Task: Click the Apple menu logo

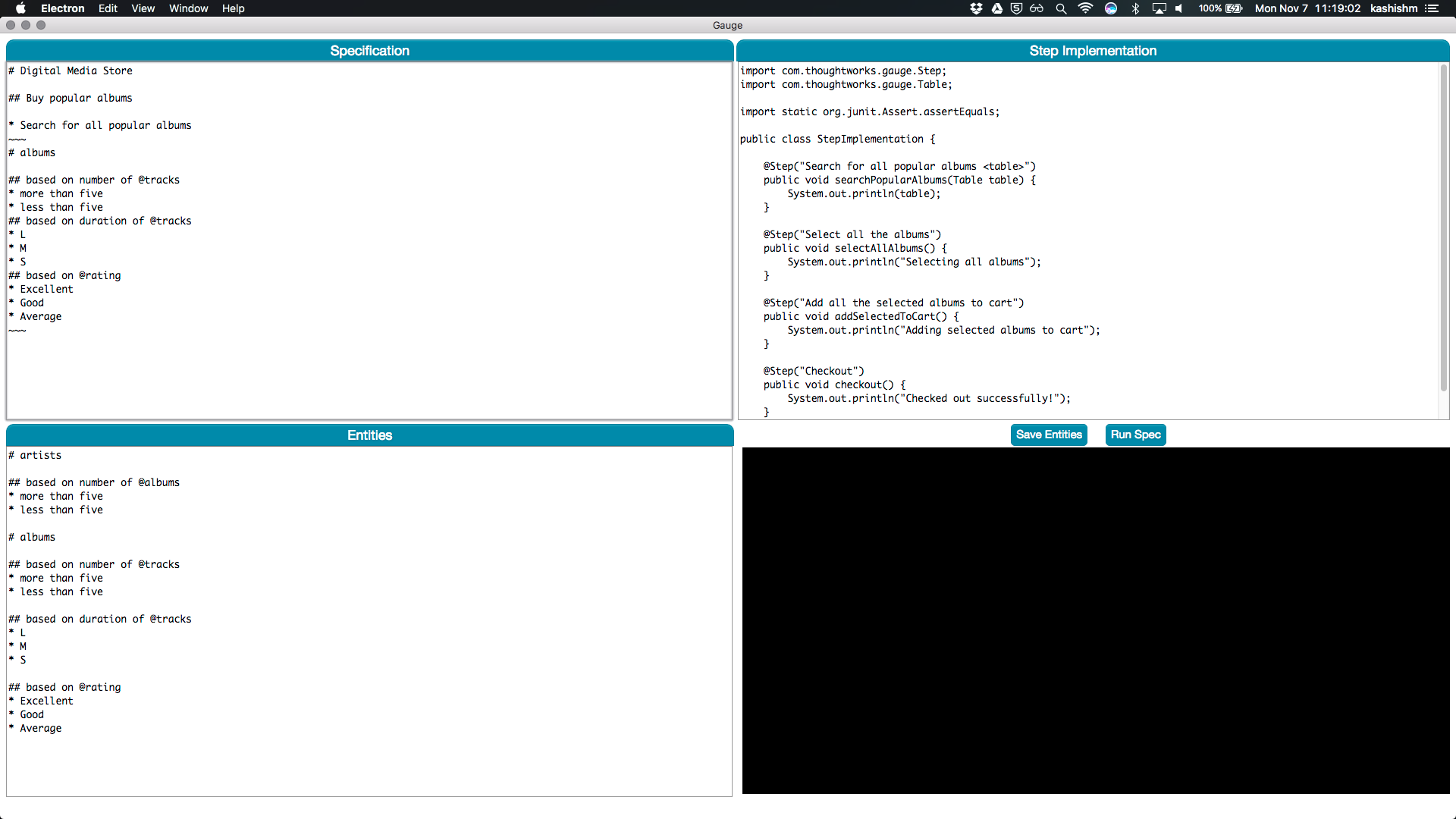Action: click(20, 8)
